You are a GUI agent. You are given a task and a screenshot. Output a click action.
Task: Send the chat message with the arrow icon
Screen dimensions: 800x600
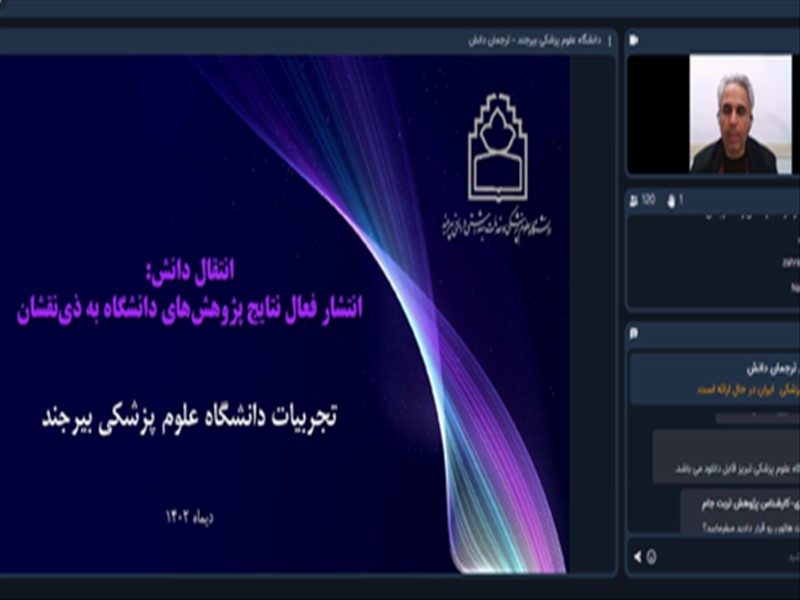(x=637, y=557)
